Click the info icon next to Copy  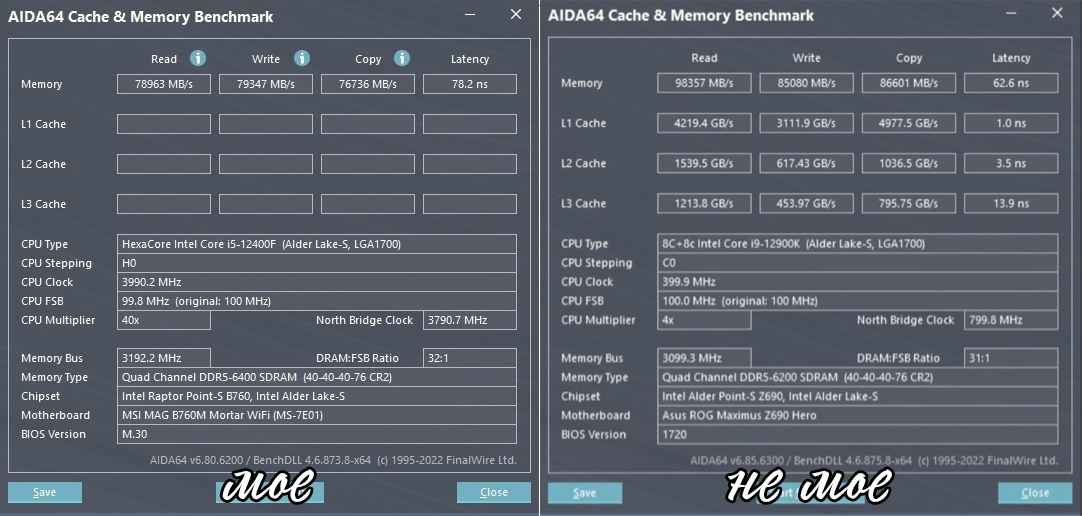click(402, 58)
